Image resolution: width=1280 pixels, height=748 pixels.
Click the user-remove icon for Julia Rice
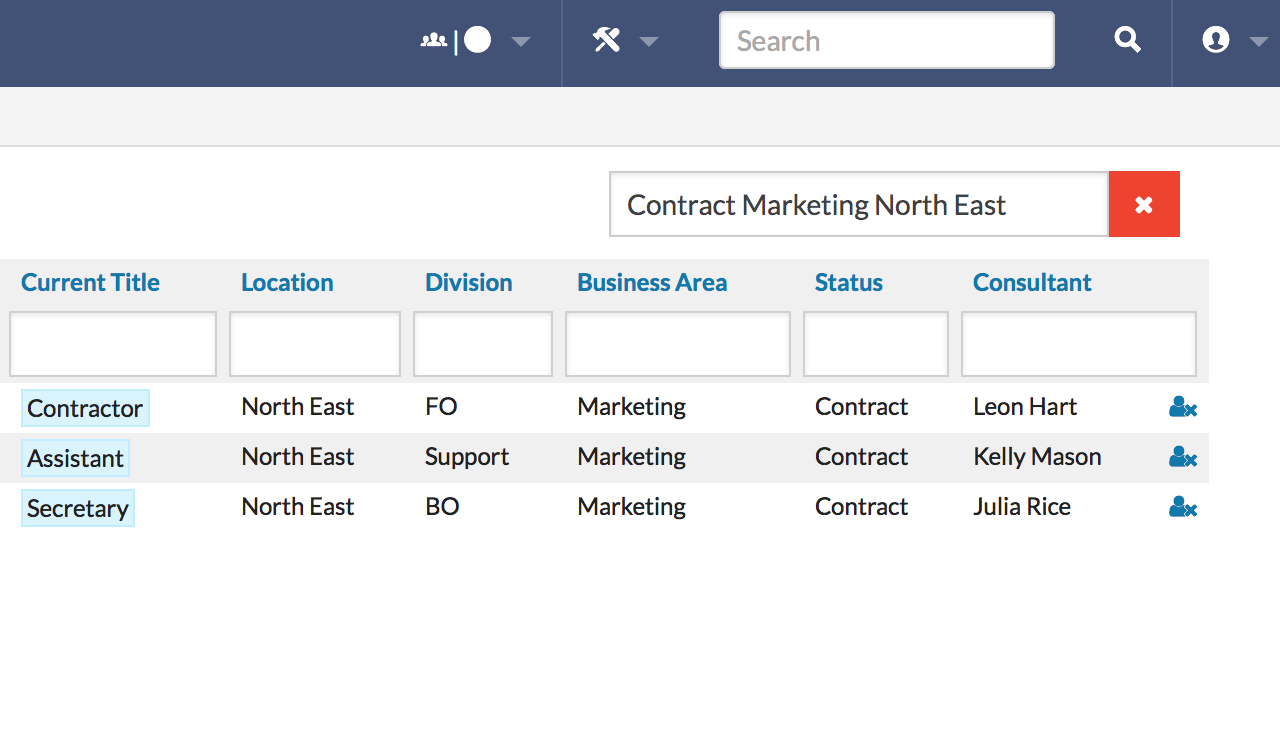click(1182, 507)
